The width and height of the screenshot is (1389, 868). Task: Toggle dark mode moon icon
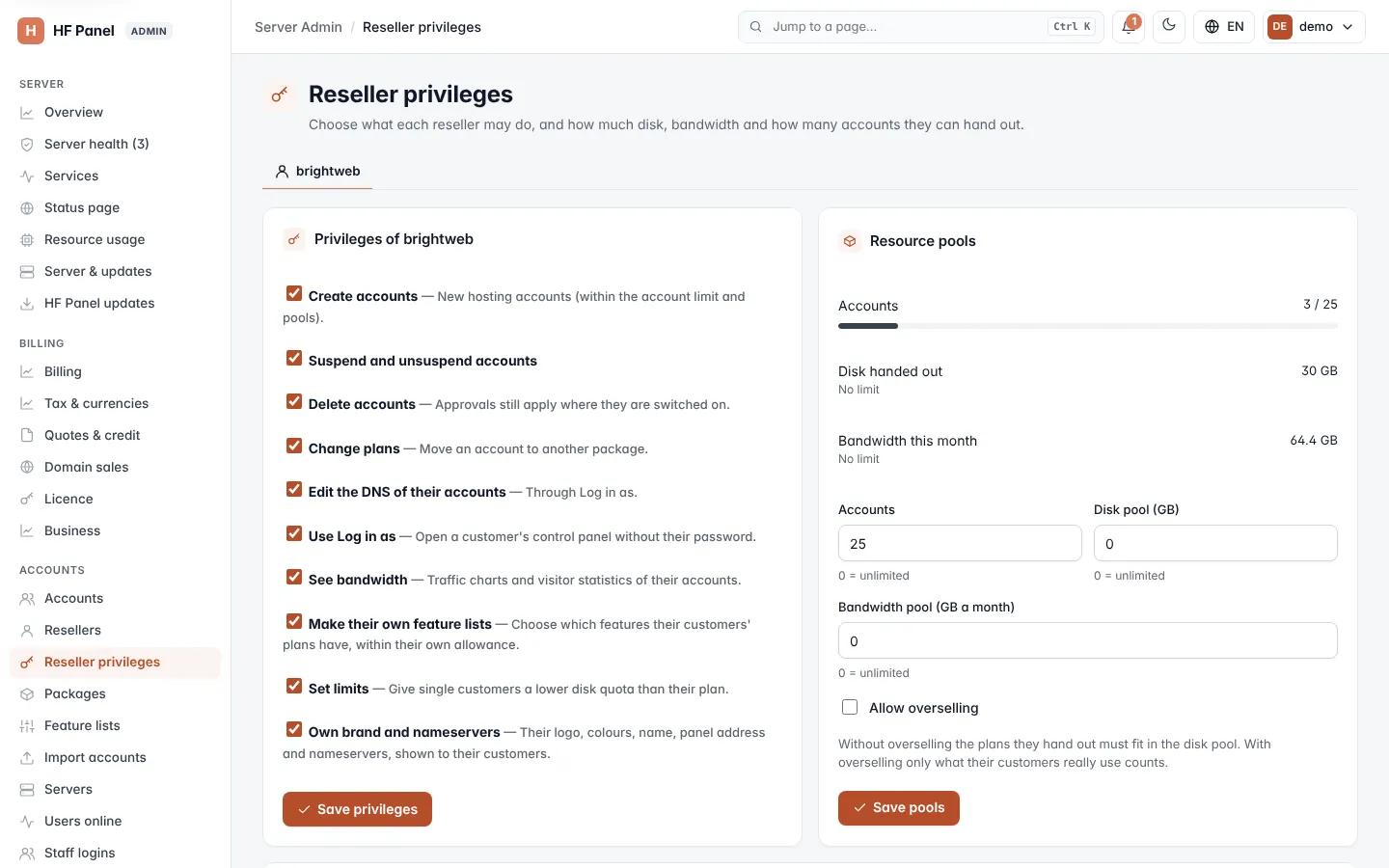point(1169,27)
